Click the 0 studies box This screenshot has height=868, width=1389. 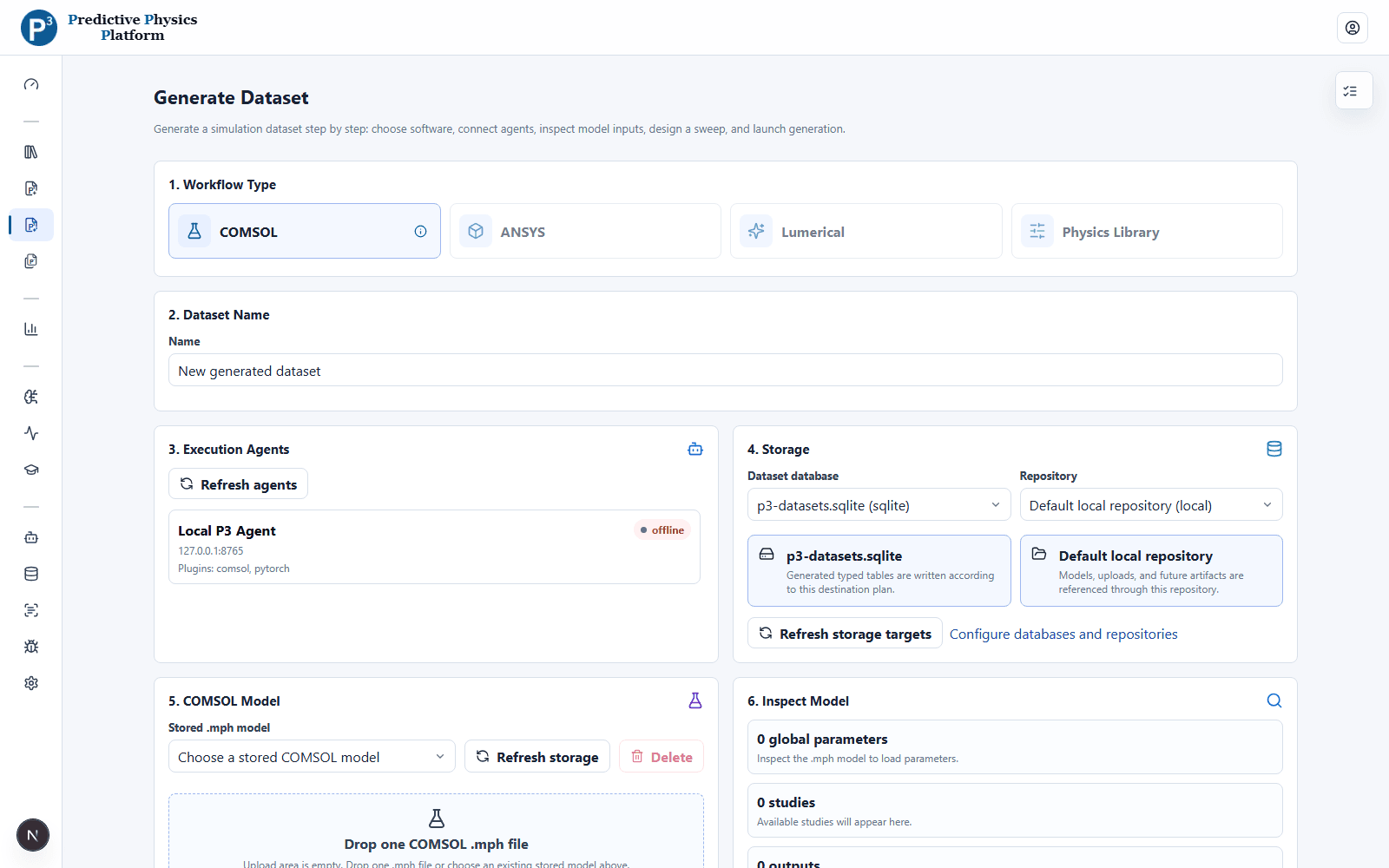(1015, 811)
